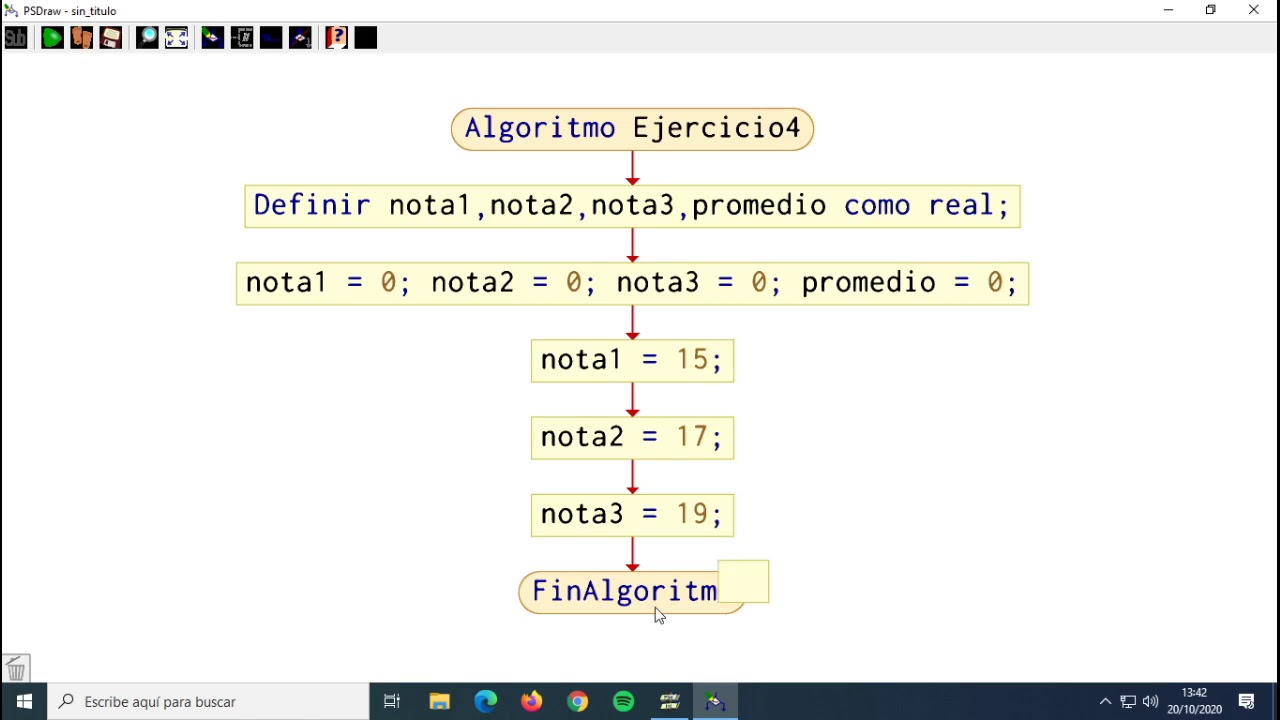Select the 'nota1 = 15;' assignment block
This screenshot has height=720, width=1280.
point(632,360)
